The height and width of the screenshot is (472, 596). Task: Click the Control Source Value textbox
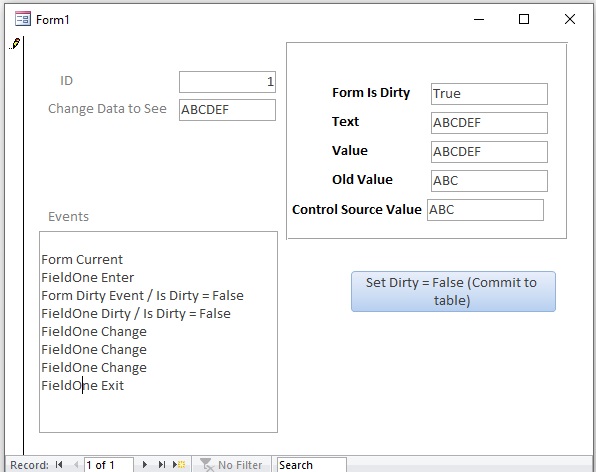pyautogui.click(x=485, y=210)
